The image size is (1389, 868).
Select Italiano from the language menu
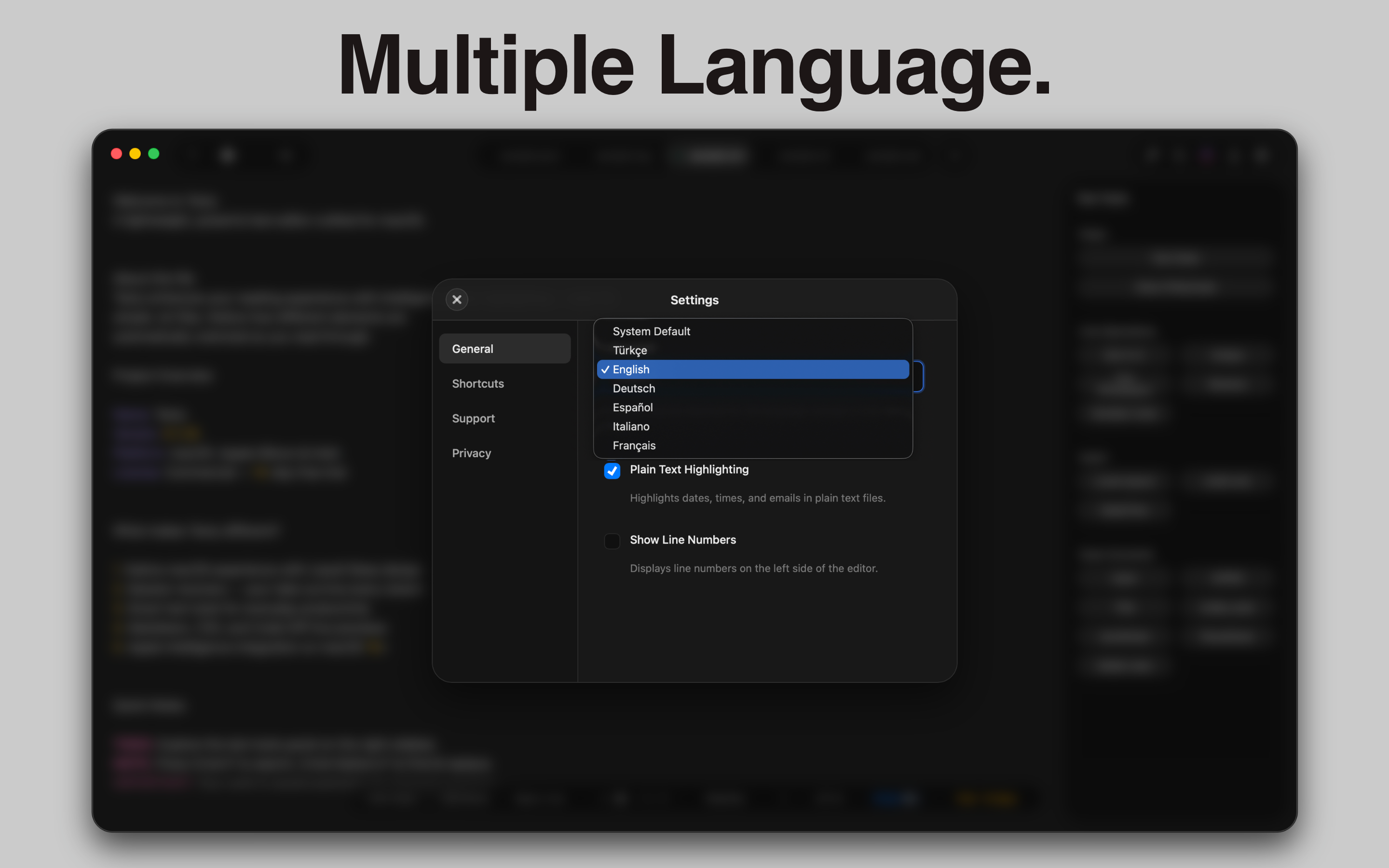point(631,426)
